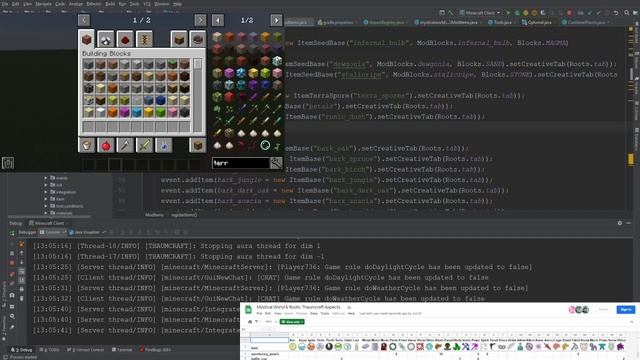
Task: Select the green ring item in JEI list
Action: [265, 145]
